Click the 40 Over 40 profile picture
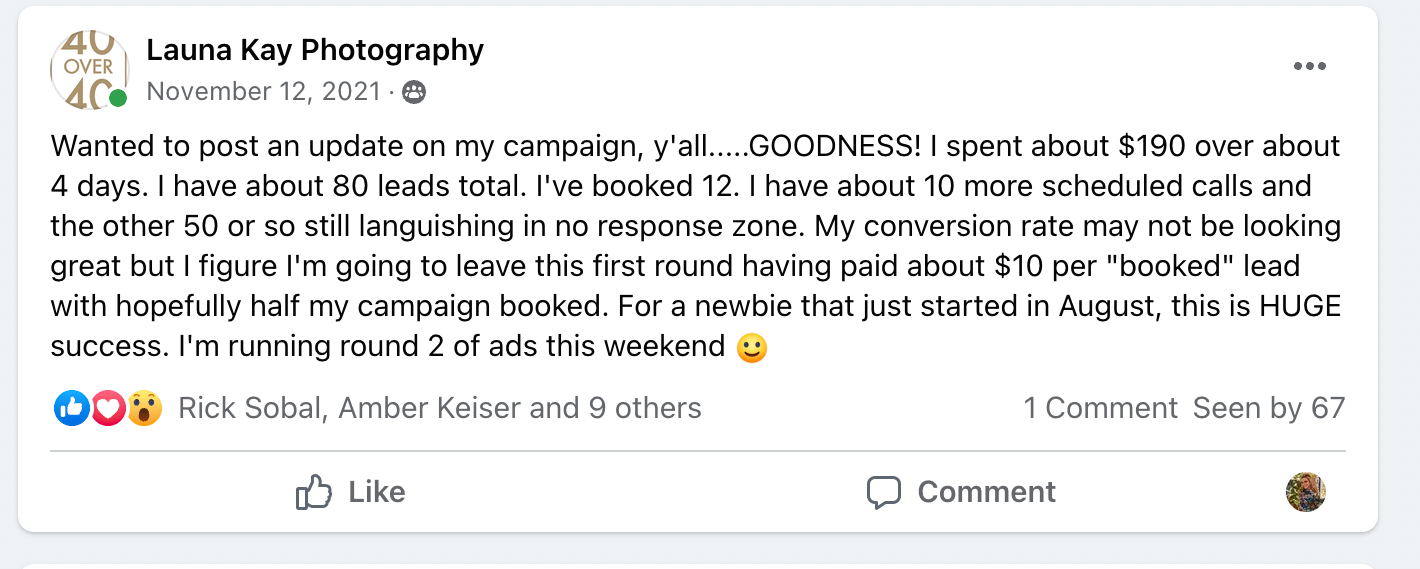This screenshot has height=569, width=1420. (x=88, y=68)
